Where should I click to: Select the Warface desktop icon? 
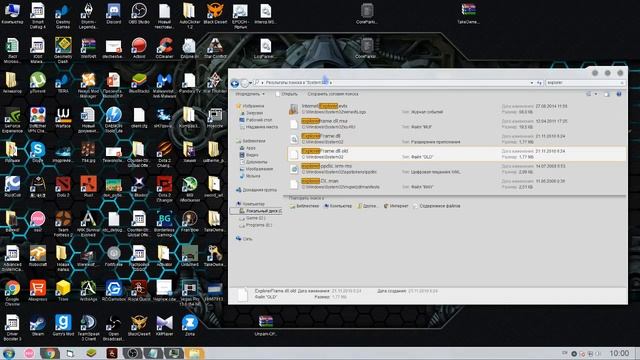pos(63,118)
